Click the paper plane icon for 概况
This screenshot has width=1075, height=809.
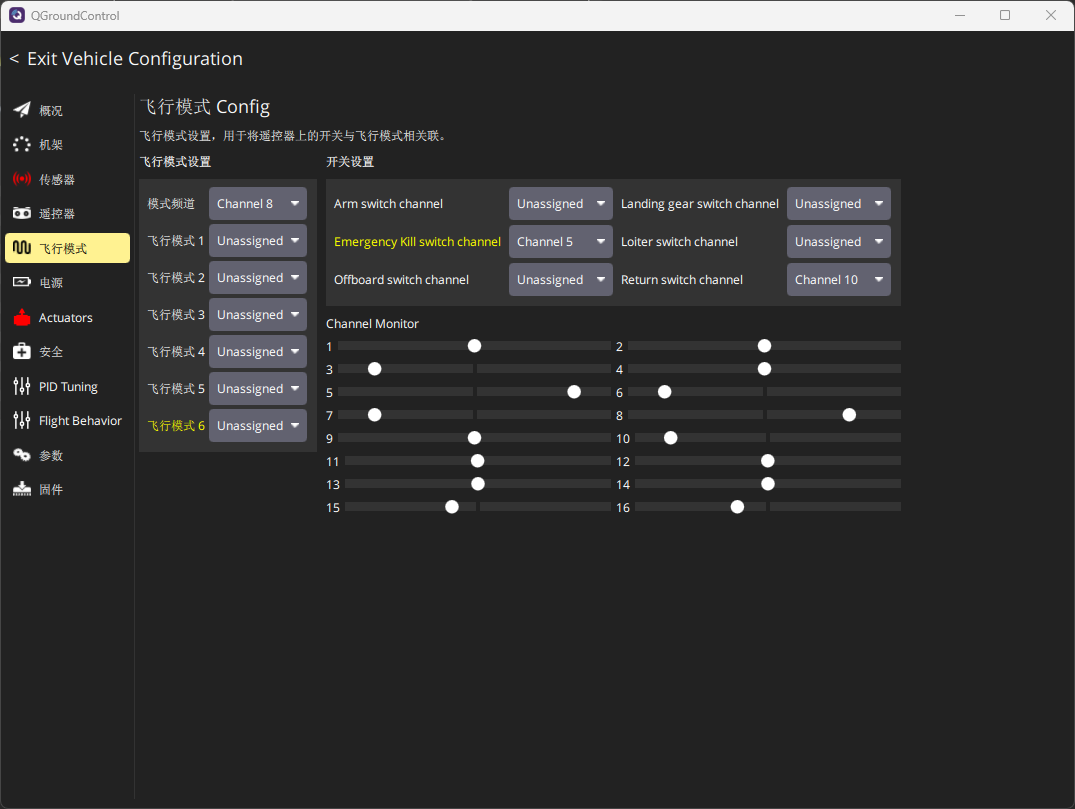22,110
